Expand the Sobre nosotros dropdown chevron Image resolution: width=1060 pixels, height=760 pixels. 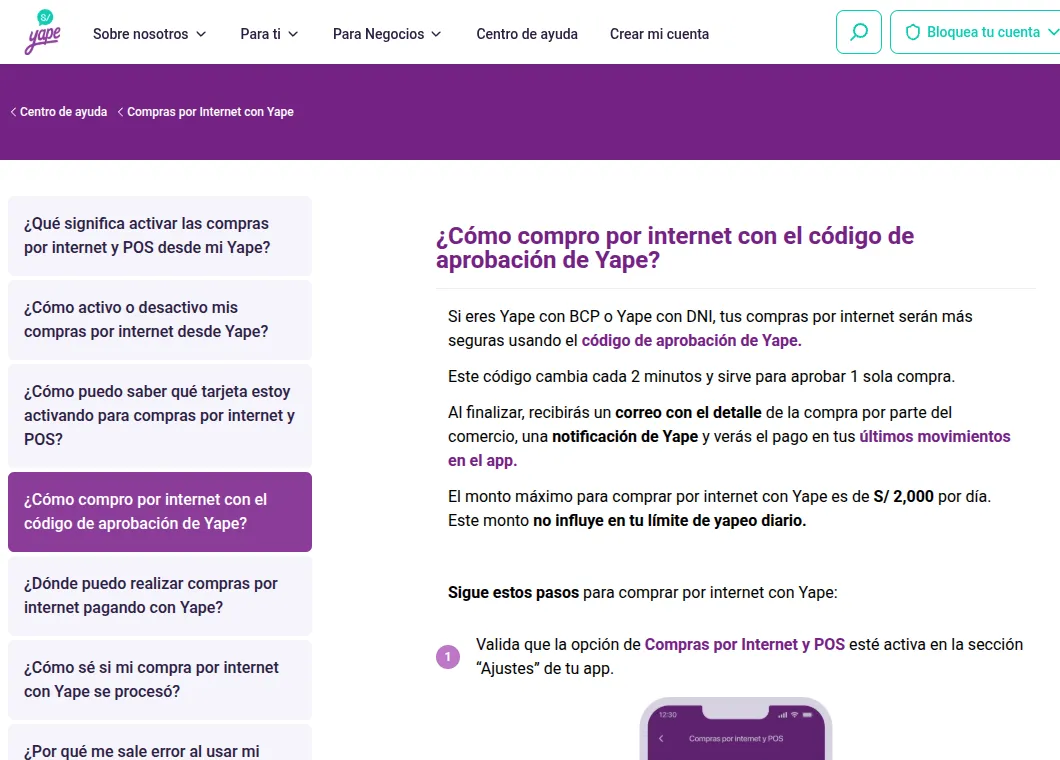[201, 34]
